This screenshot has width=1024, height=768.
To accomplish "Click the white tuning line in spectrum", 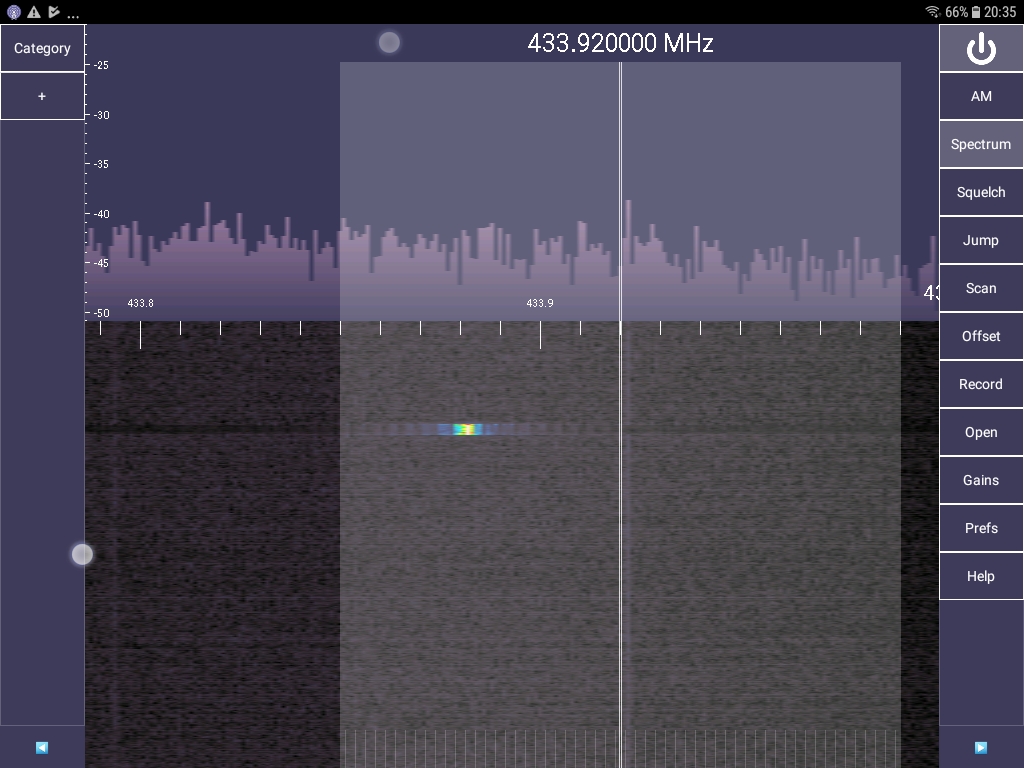I will click(620, 191).
